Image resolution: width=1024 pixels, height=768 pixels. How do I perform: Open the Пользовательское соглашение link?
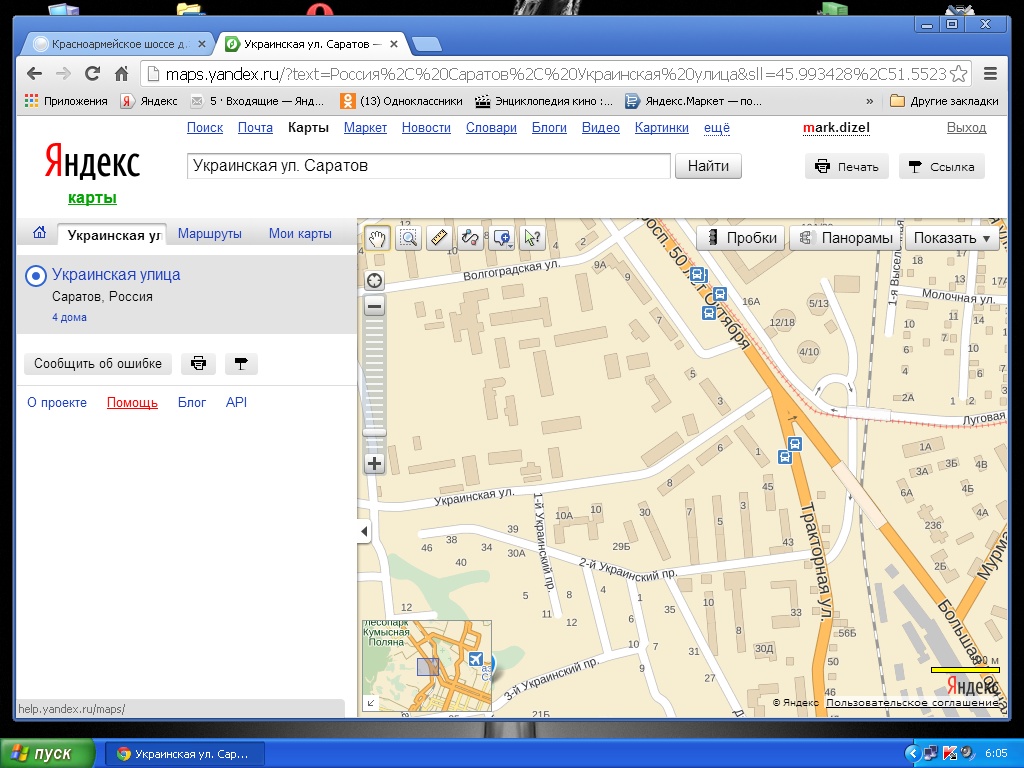pos(913,703)
